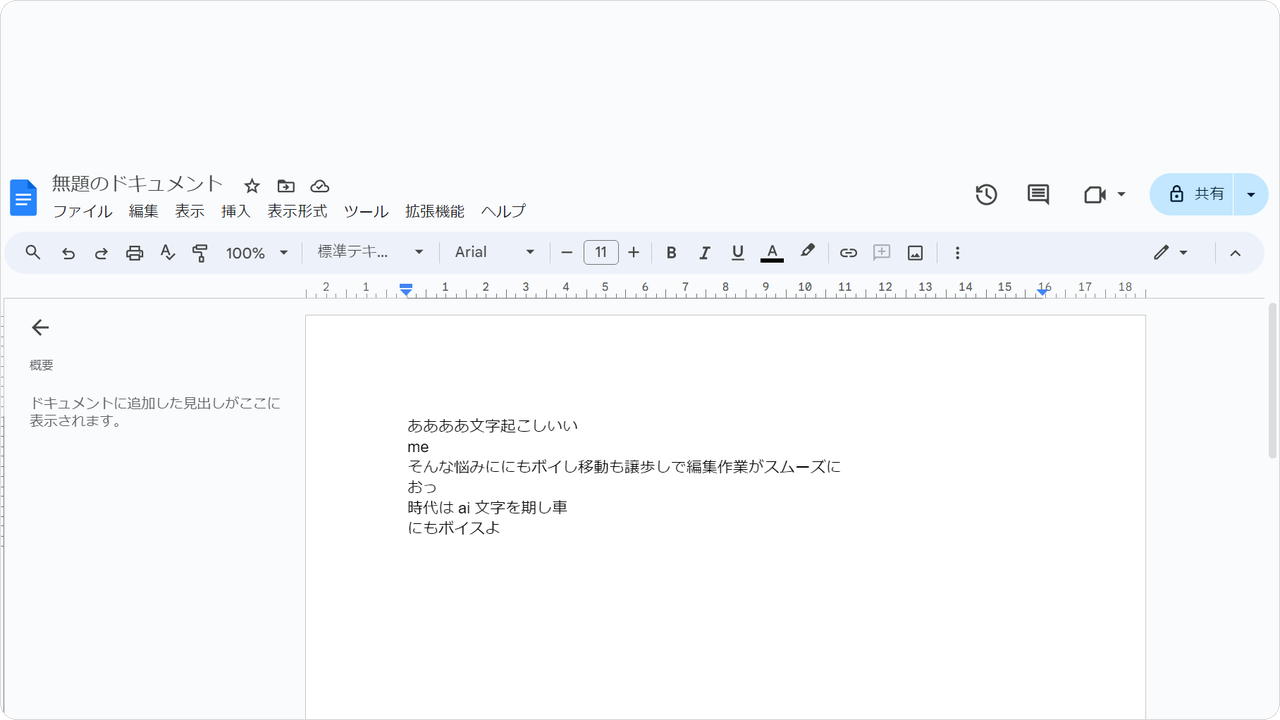
Task: Click the text line おっ
Action: point(422,488)
